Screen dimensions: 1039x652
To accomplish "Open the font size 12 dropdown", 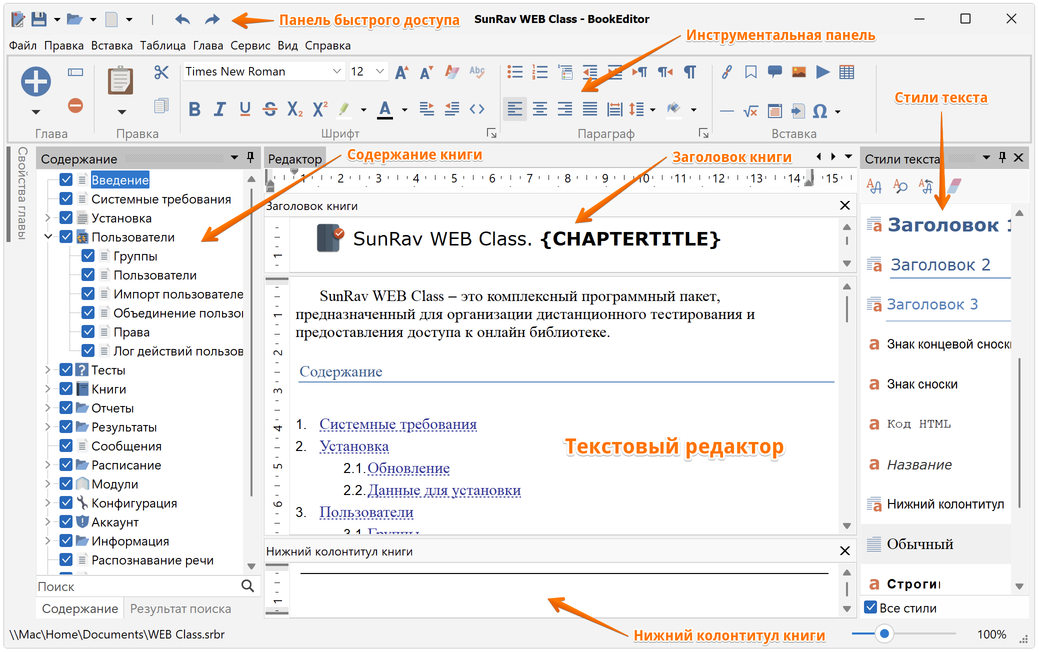I will point(380,72).
